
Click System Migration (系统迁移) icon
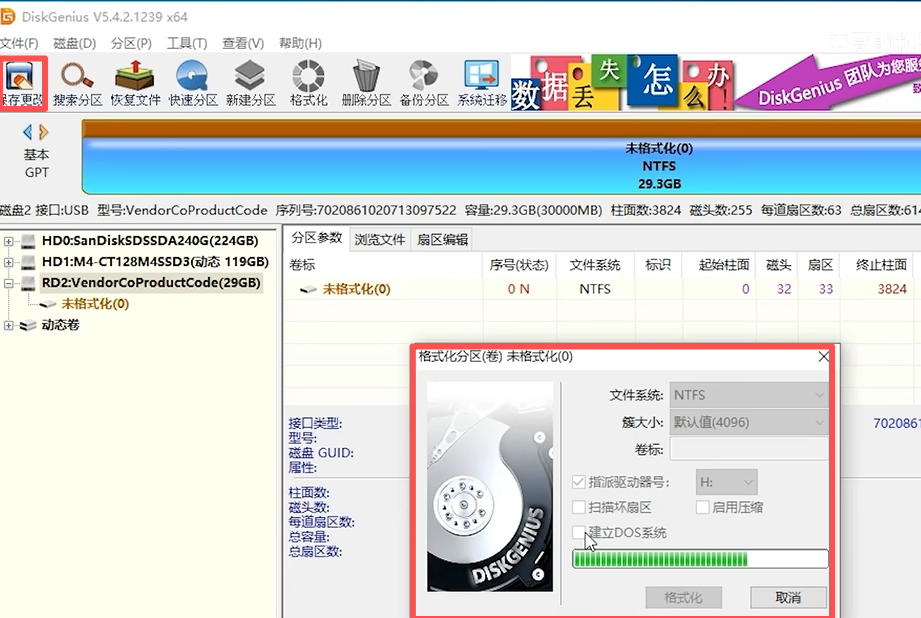pos(482,83)
